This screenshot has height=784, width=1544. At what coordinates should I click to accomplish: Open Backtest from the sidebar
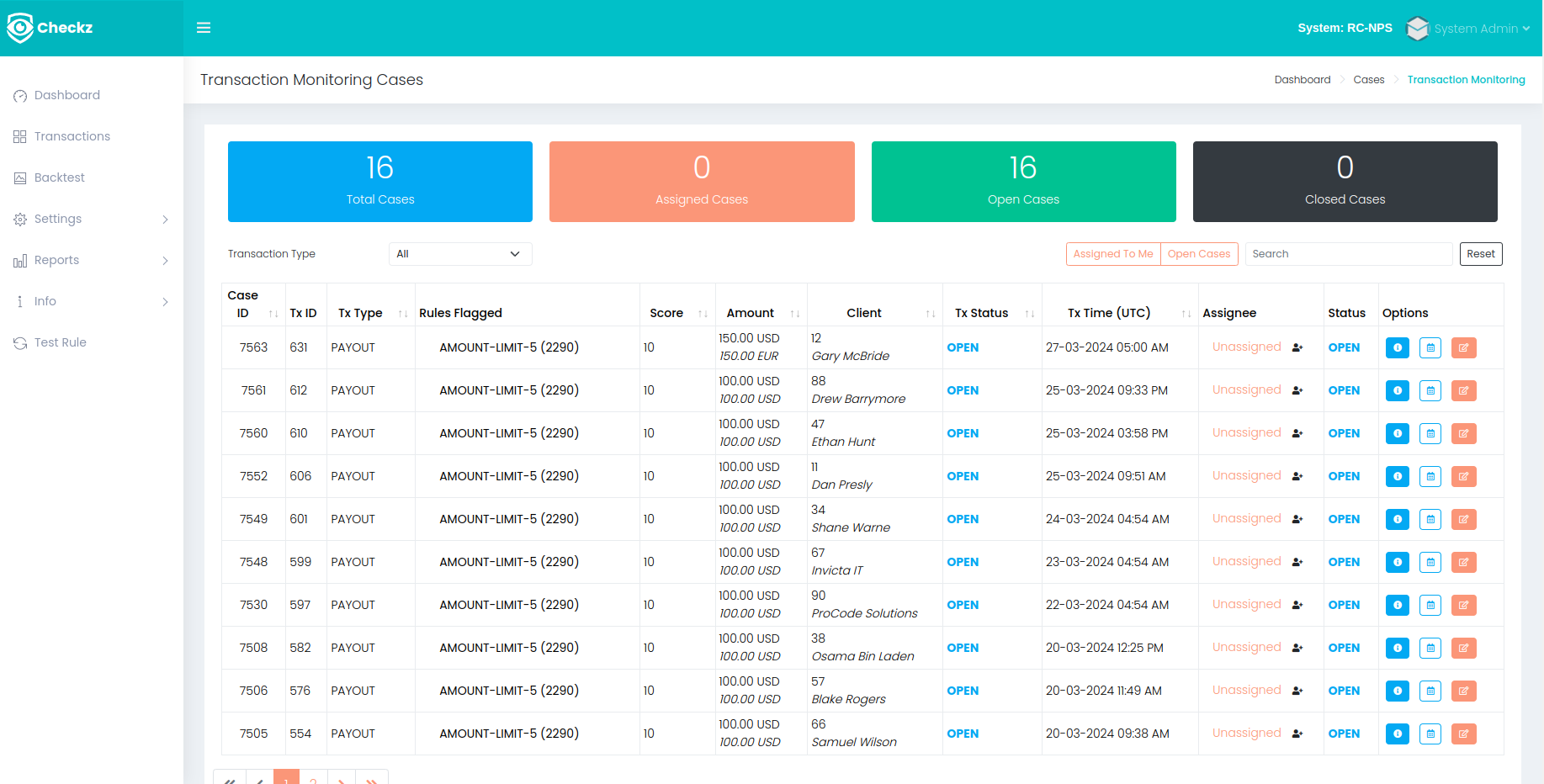coord(60,177)
